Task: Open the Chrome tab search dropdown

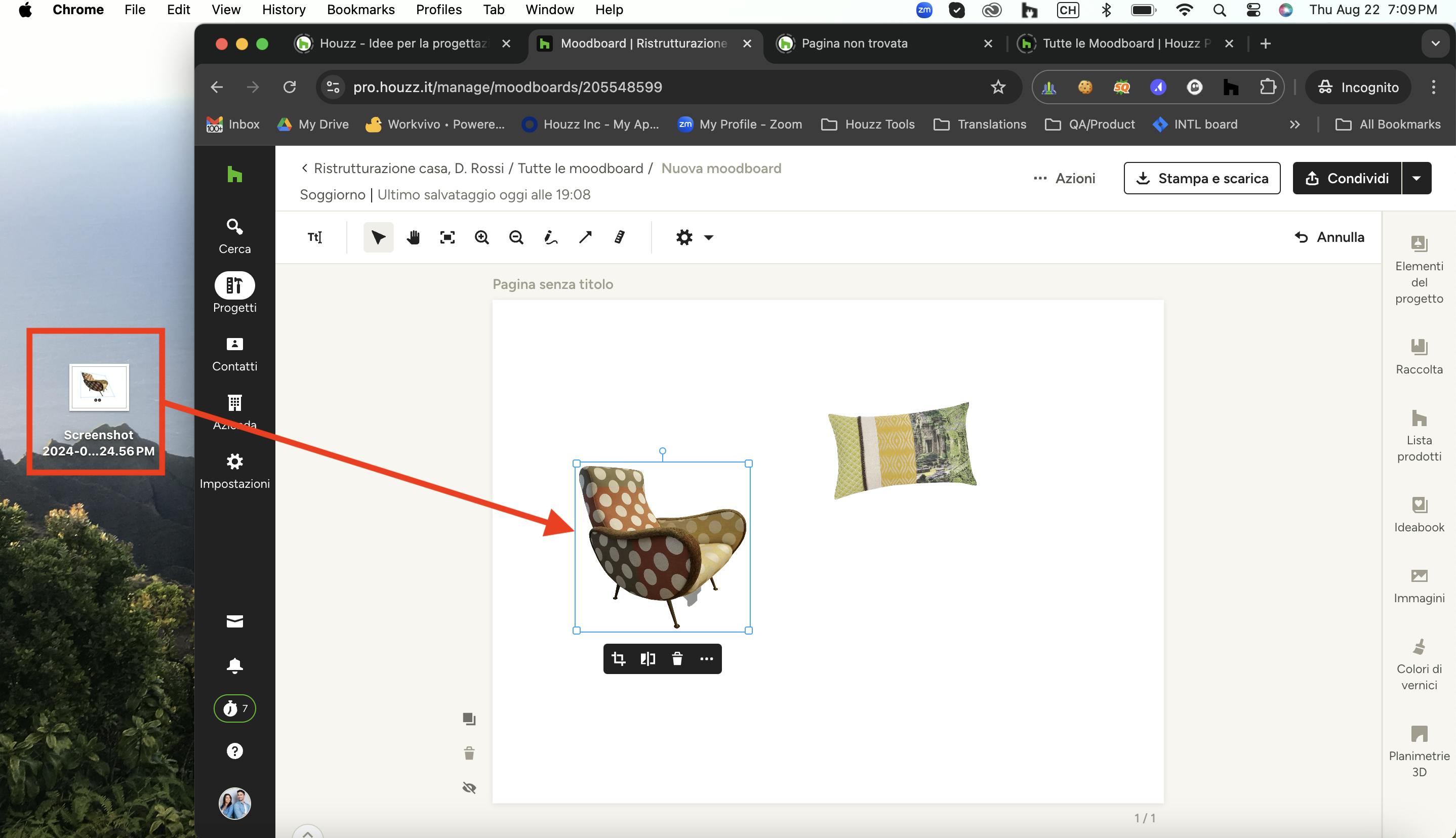Action: pos(1435,44)
